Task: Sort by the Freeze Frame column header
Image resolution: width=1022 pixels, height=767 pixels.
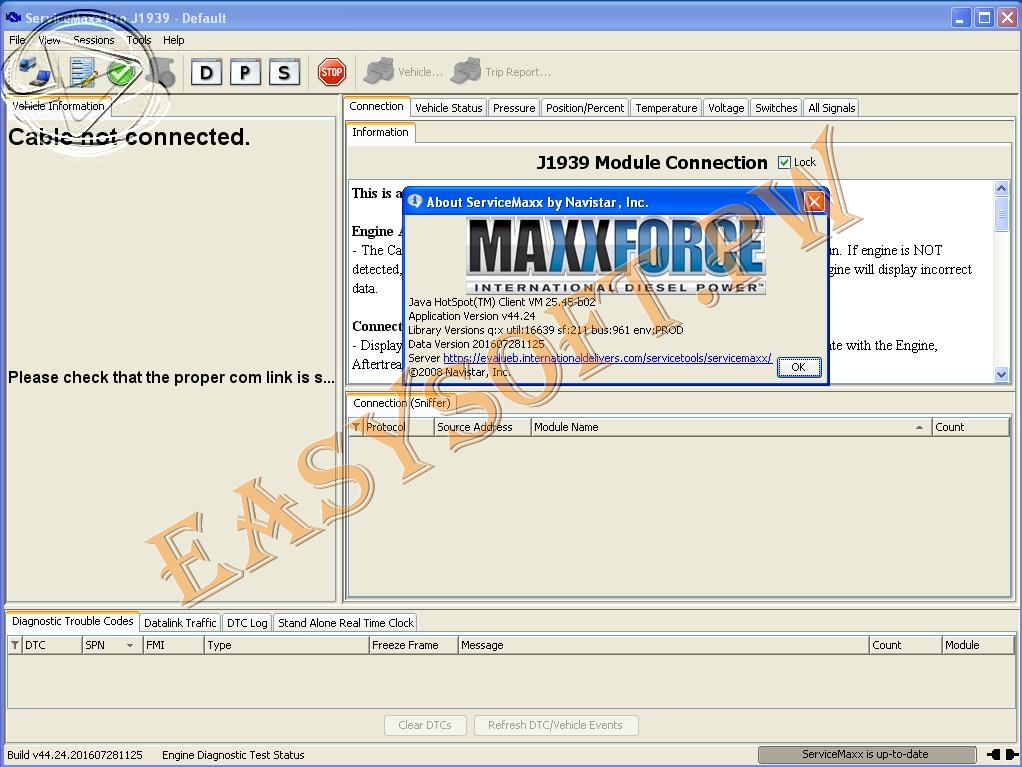Action: [413, 645]
